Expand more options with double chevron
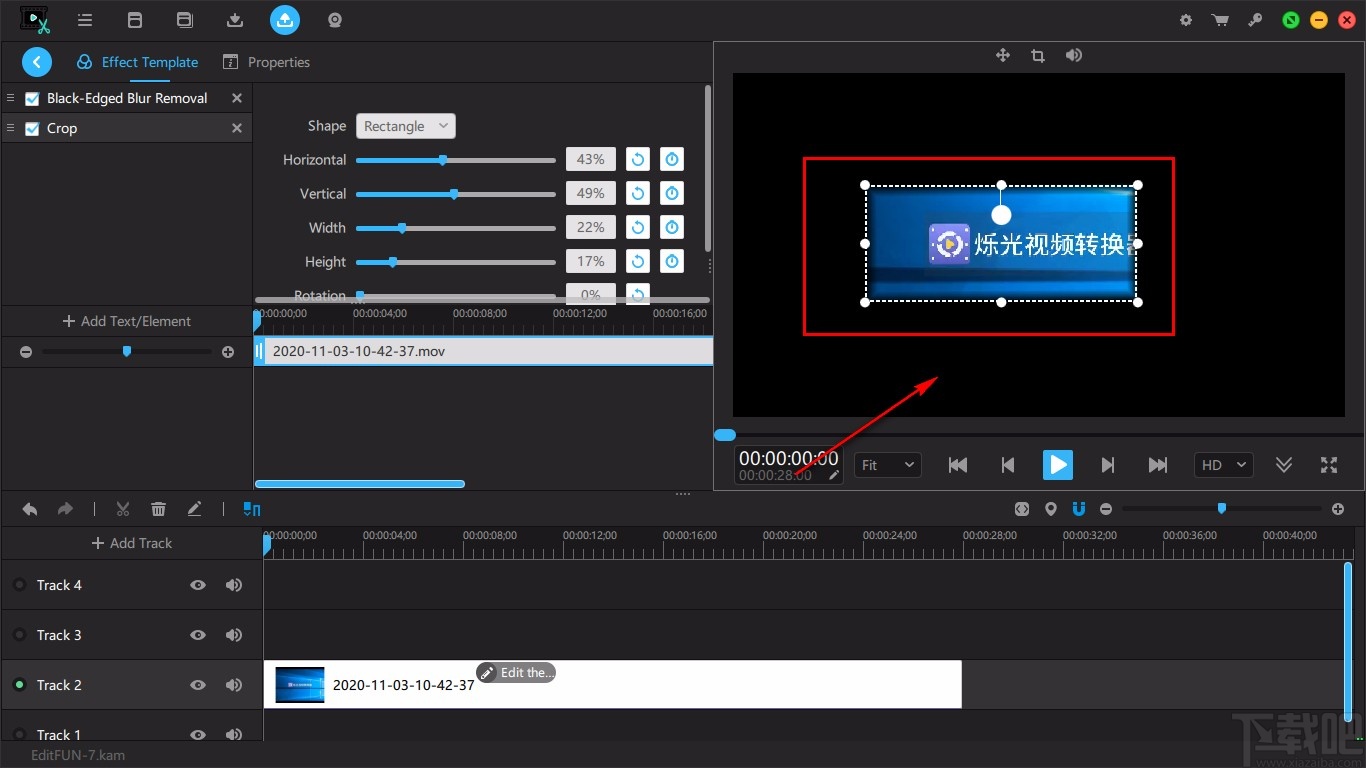This screenshot has height=768, width=1366. coord(1284,465)
